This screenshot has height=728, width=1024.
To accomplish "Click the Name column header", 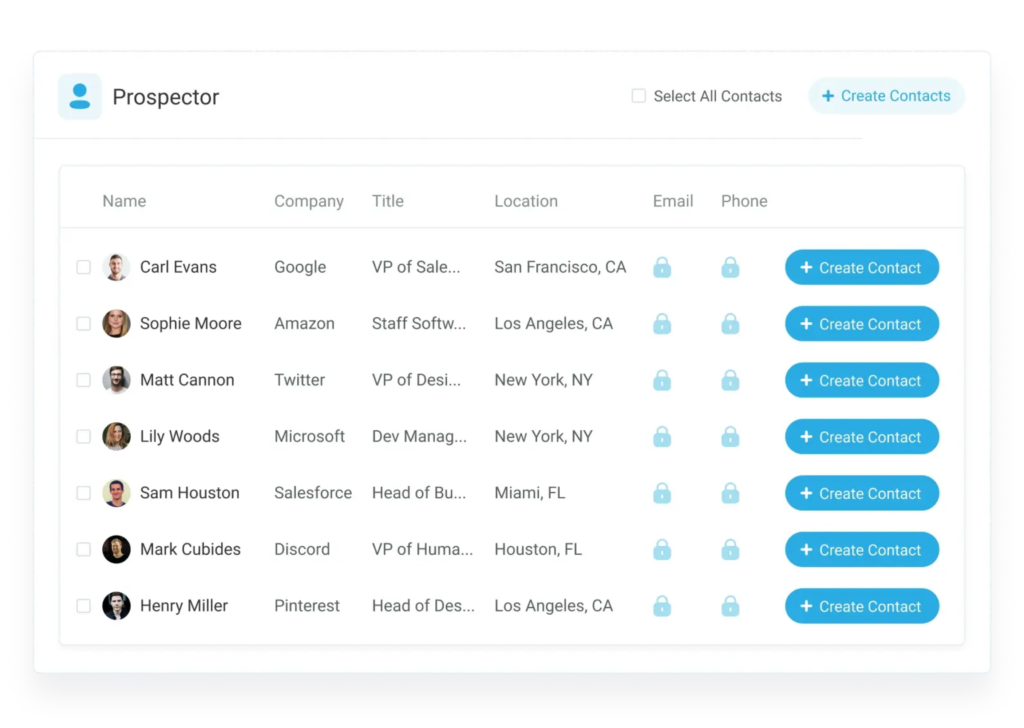I will 124,201.
